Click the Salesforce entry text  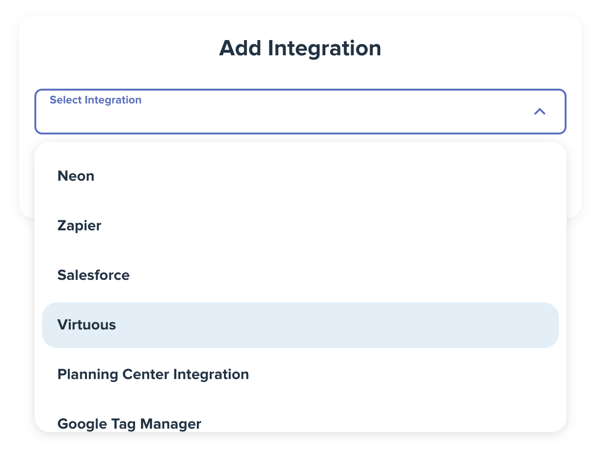(93, 275)
